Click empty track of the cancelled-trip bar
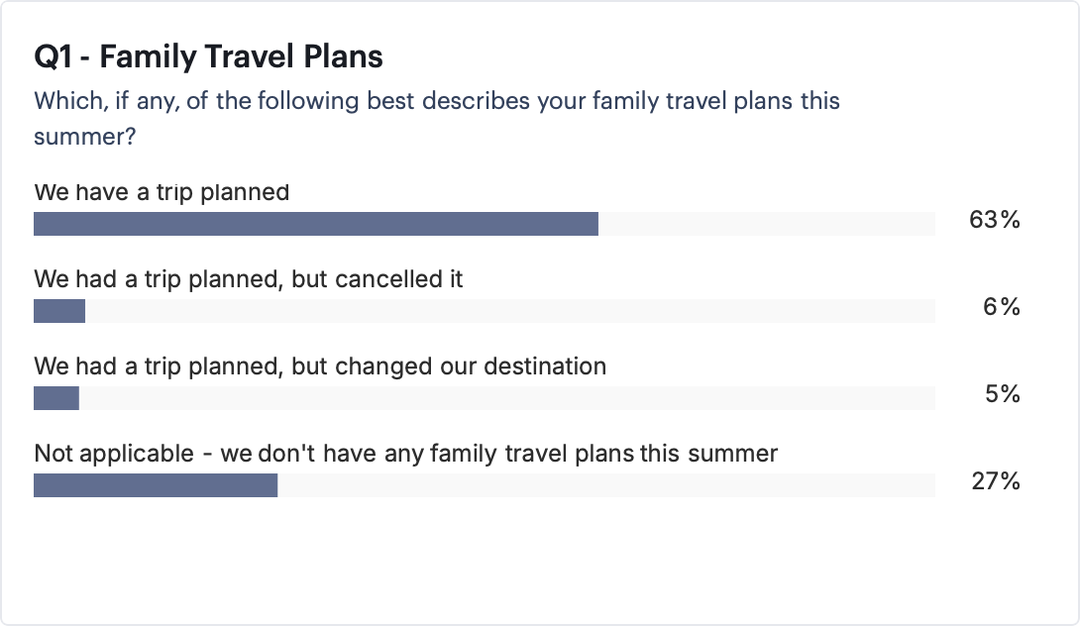The width and height of the screenshot is (1080, 626). [510, 311]
